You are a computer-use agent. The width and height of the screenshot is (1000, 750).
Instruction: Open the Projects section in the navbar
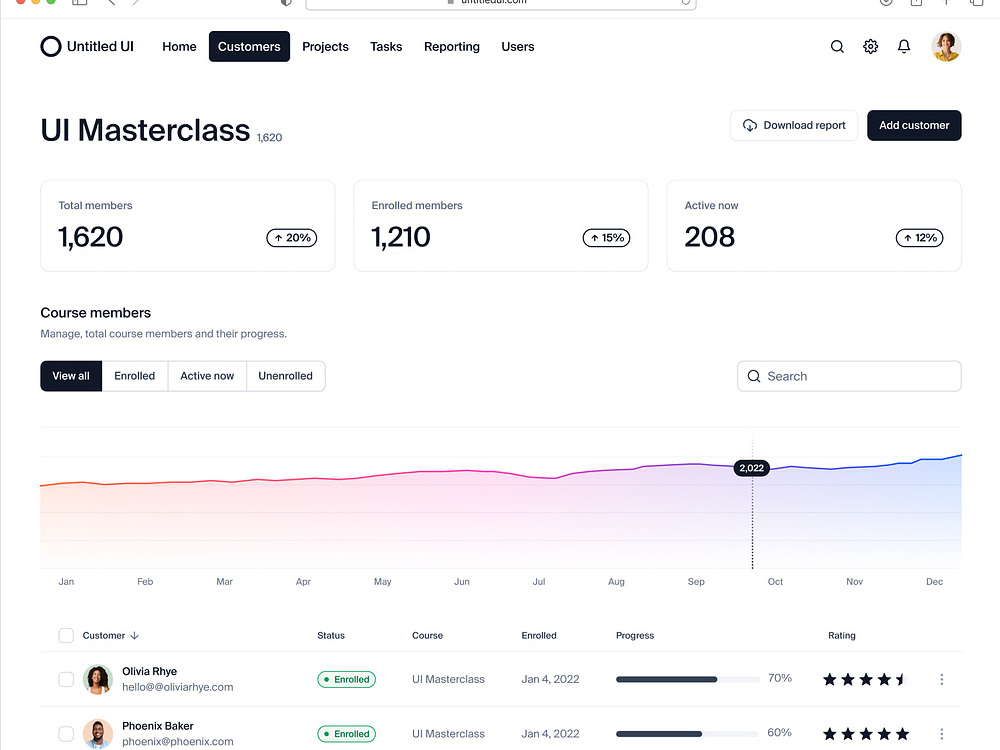point(325,46)
